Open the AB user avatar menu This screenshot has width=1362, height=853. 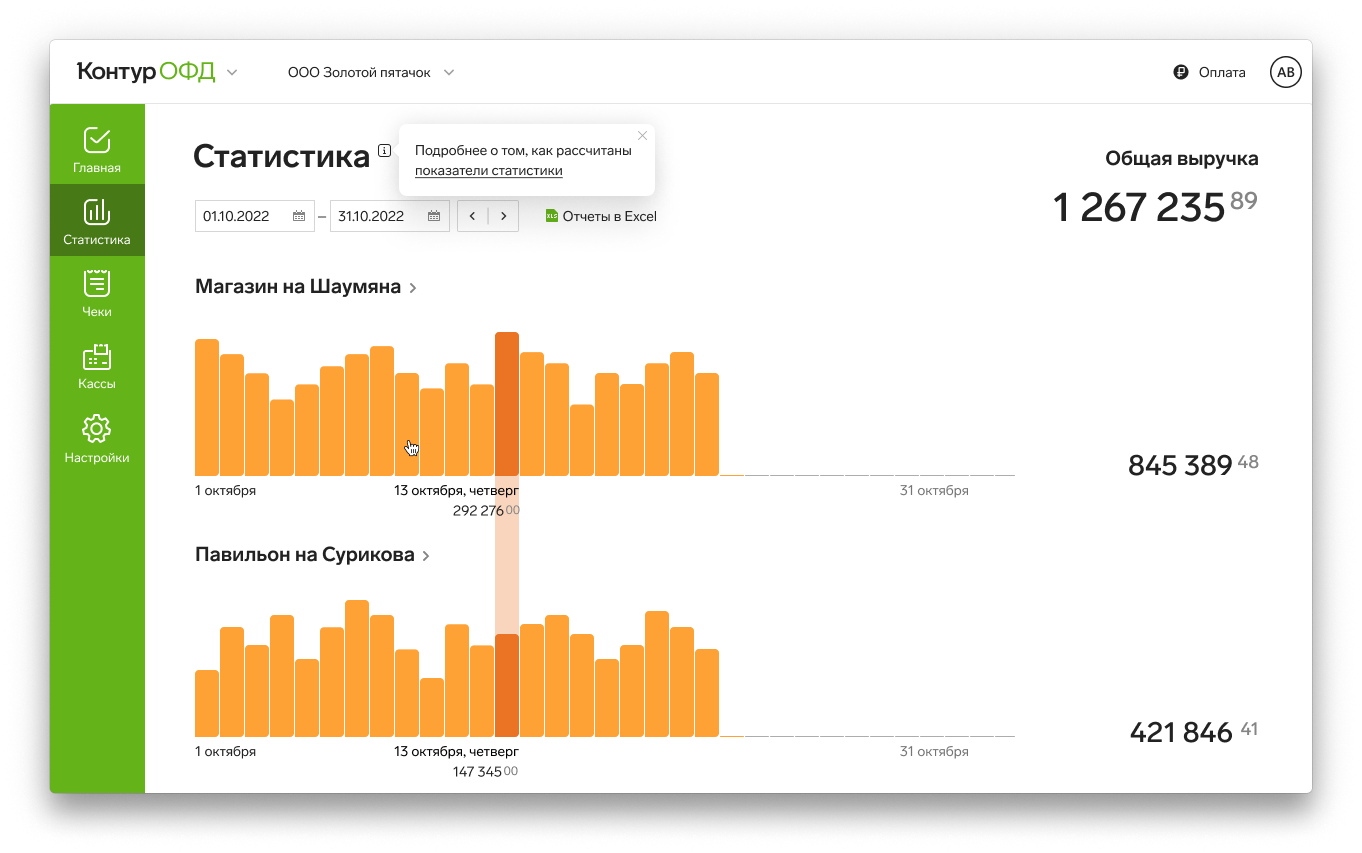pos(1286,72)
